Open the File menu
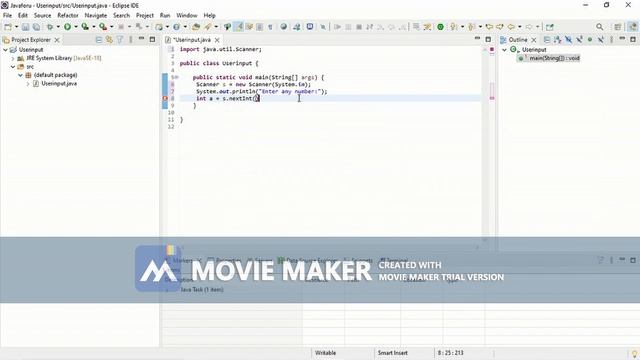The width and height of the screenshot is (640, 360). coord(7,16)
